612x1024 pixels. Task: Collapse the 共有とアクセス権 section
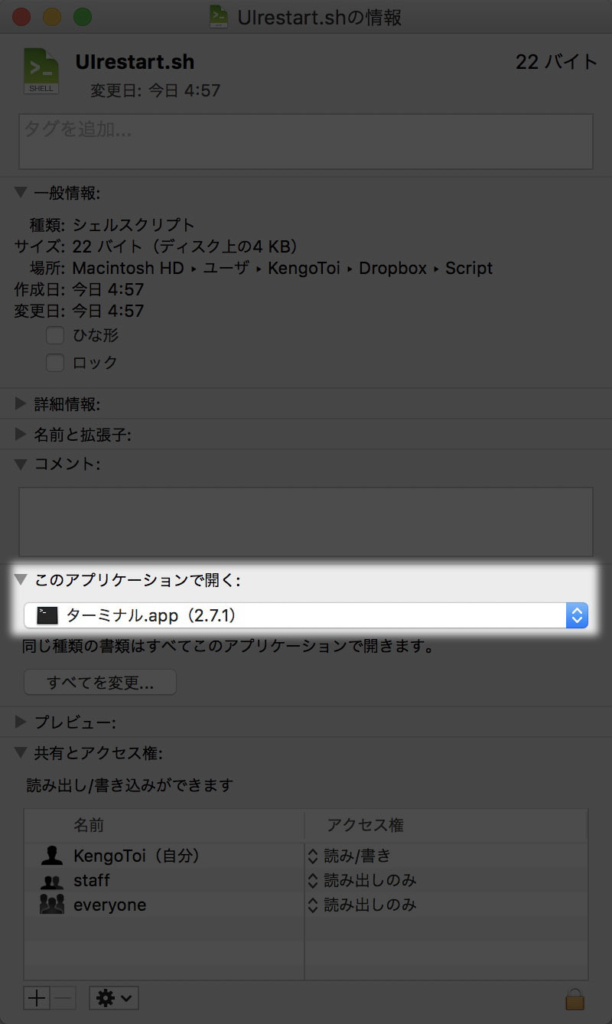21,753
